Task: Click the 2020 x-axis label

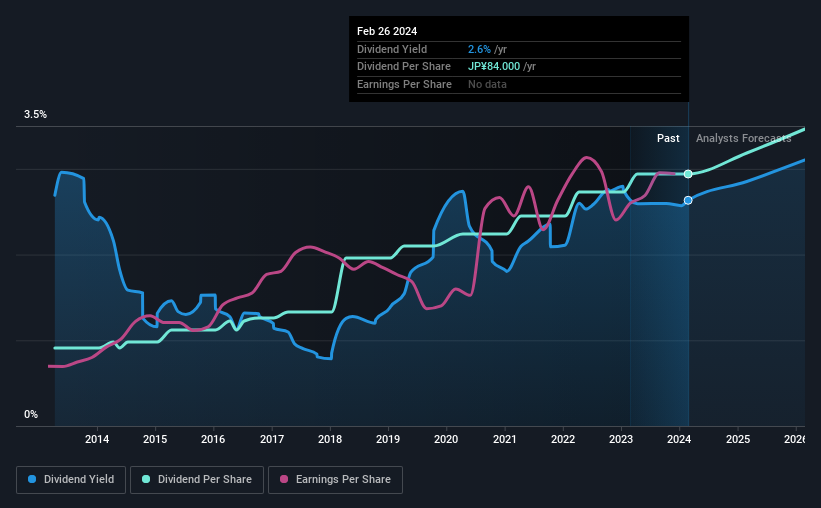Action: (x=446, y=439)
